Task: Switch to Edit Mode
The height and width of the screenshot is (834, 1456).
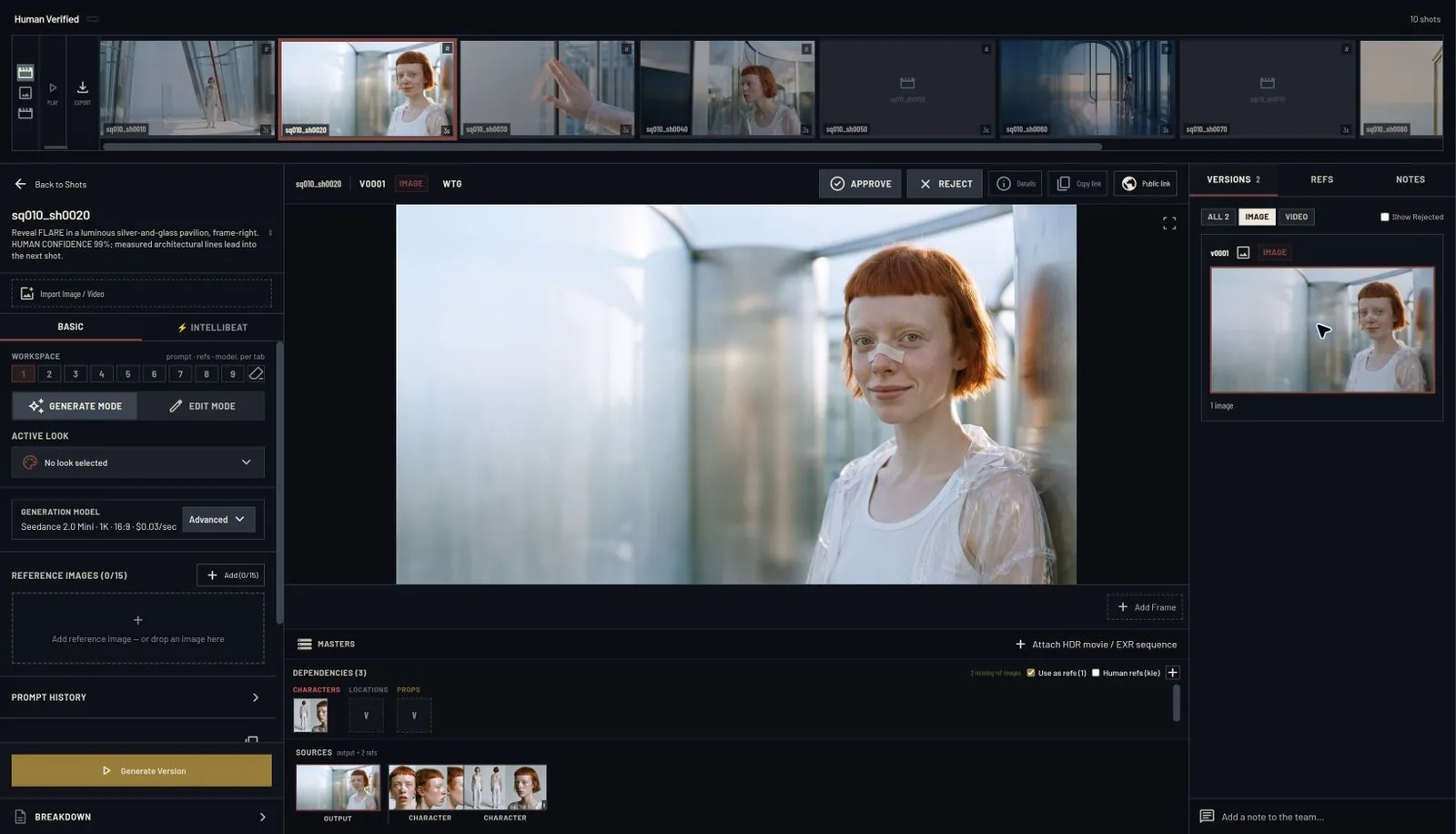Action: [x=202, y=406]
